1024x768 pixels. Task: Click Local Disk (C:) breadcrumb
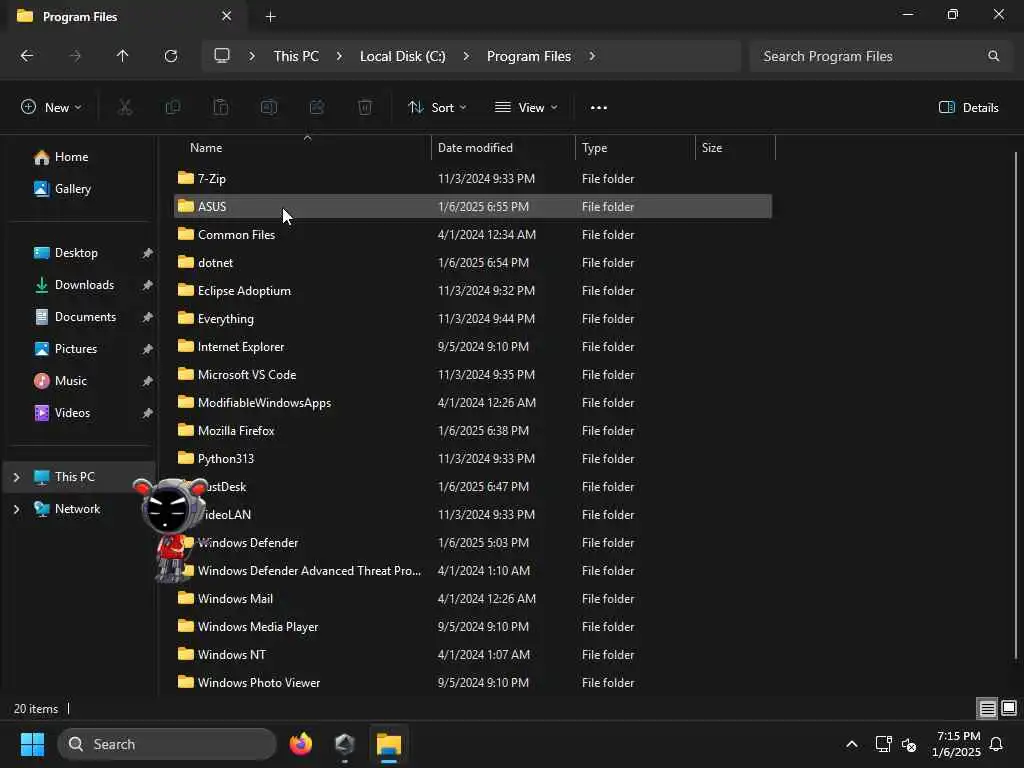point(402,56)
